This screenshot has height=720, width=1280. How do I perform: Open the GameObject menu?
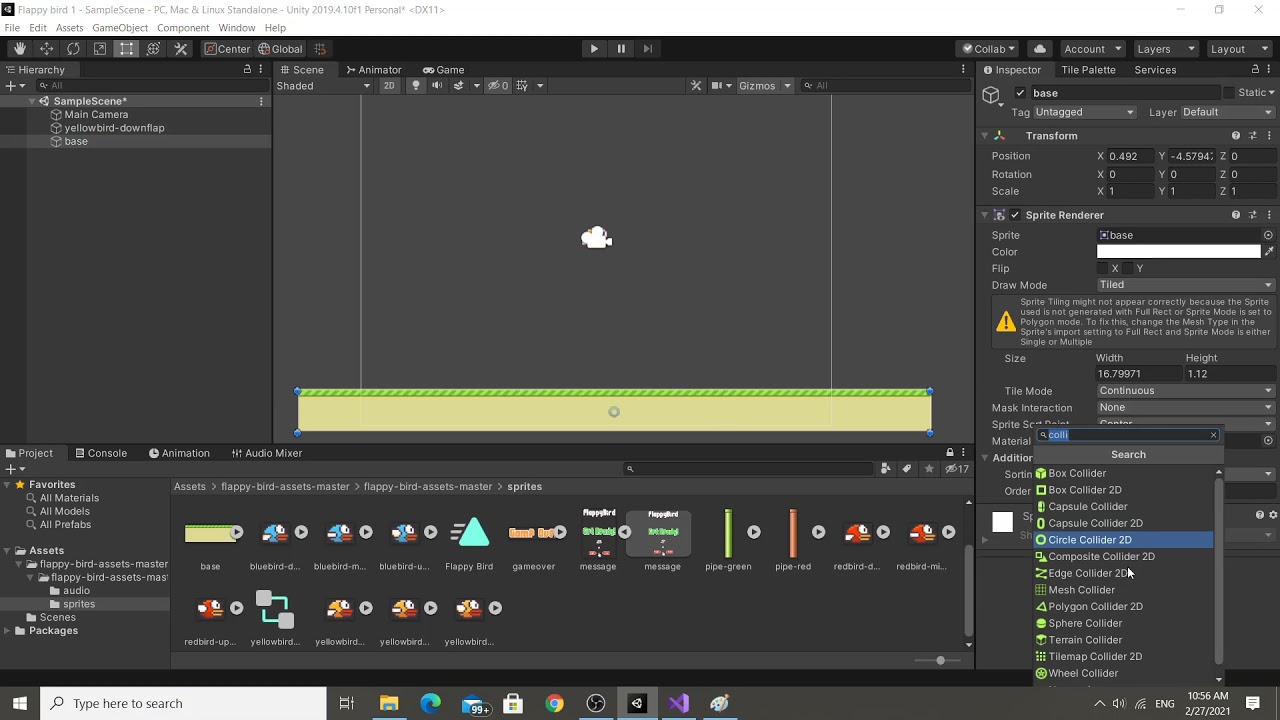120,28
